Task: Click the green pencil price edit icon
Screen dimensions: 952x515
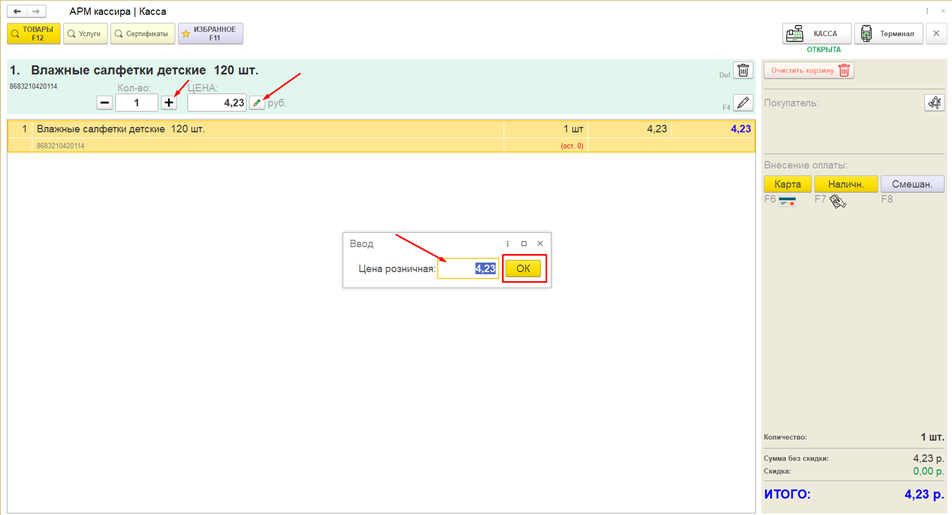Action: [x=257, y=103]
